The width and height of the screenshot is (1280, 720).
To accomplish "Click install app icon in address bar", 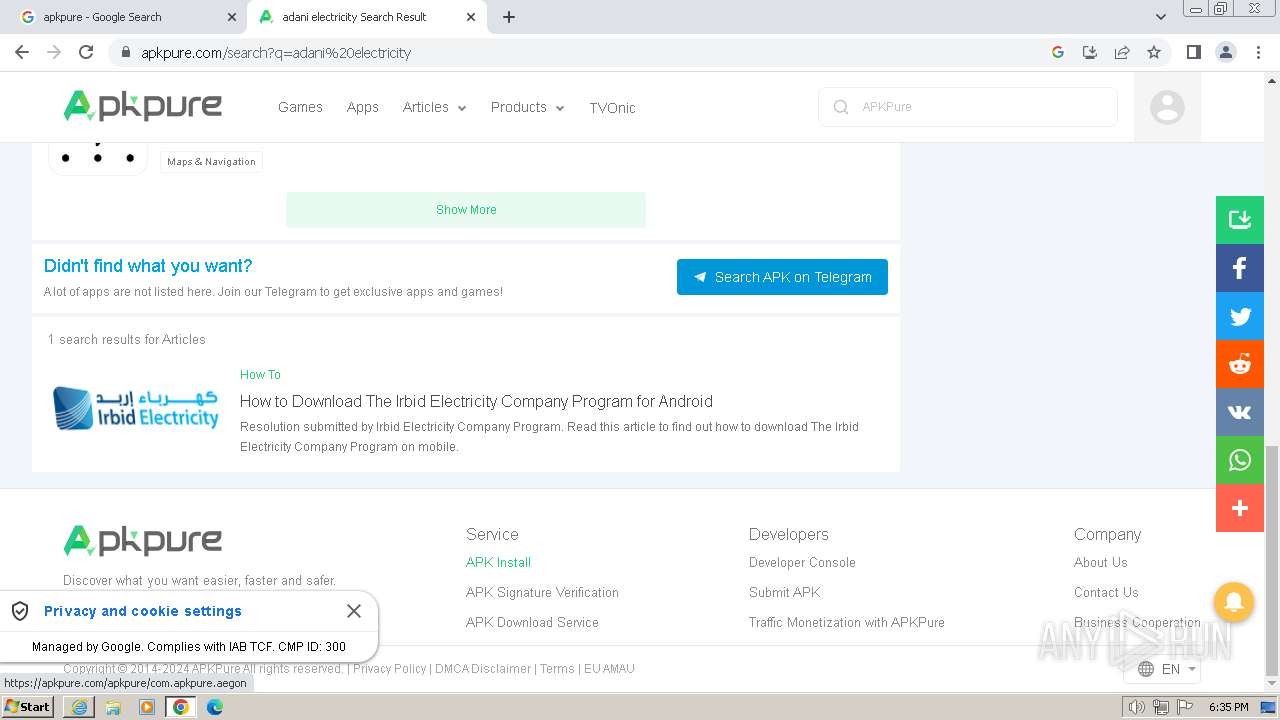I will coord(1090,52).
